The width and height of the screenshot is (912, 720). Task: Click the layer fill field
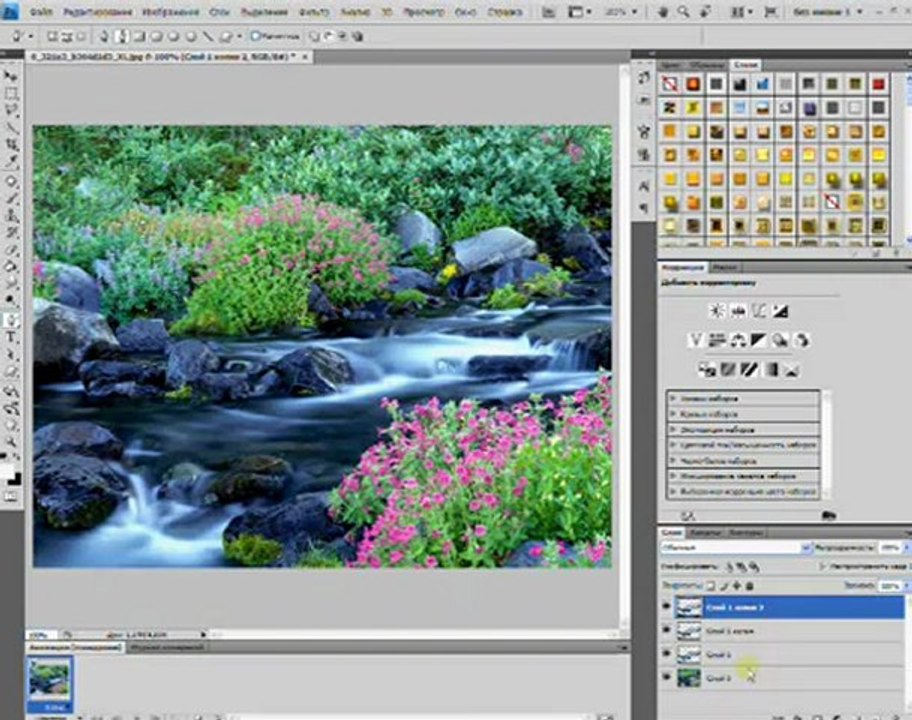coord(889,586)
